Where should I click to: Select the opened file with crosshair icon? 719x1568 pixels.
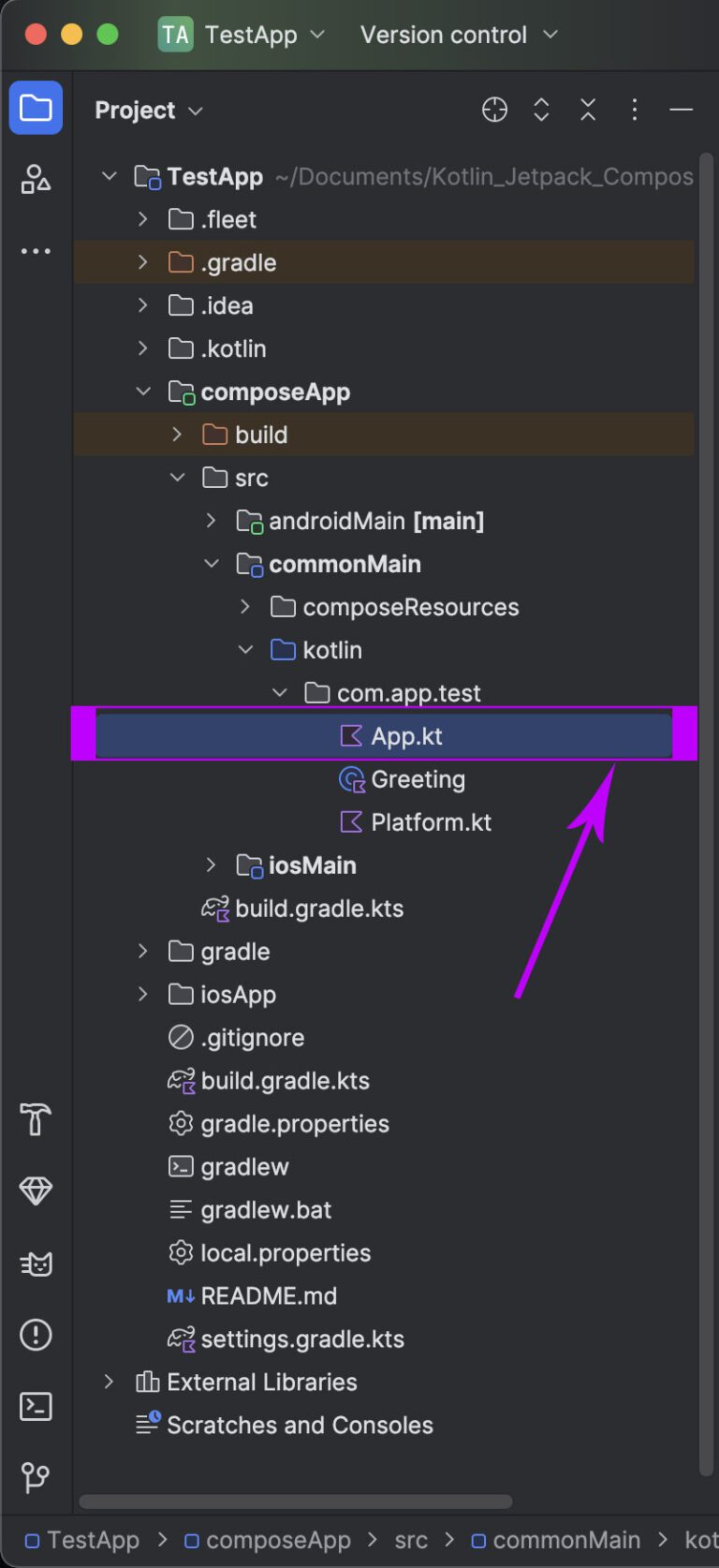(x=494, y=110)
